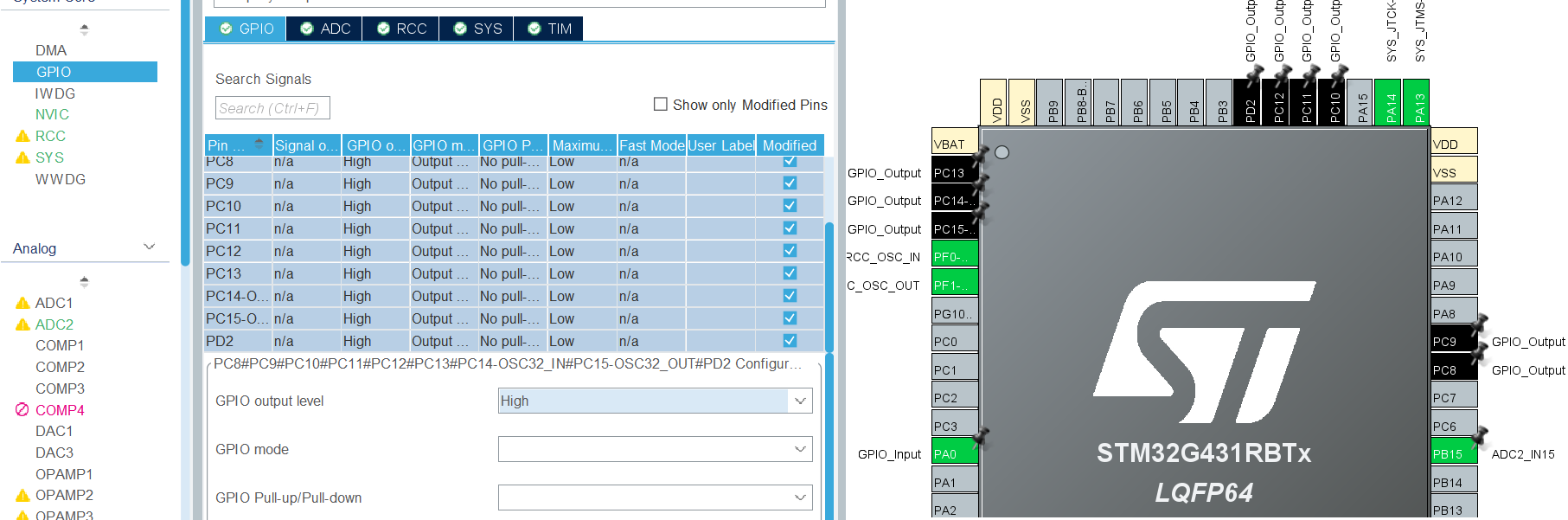This screenshot has height=520, width=1568.
Task: Select GPIO in System Core list
Action: 85,72
